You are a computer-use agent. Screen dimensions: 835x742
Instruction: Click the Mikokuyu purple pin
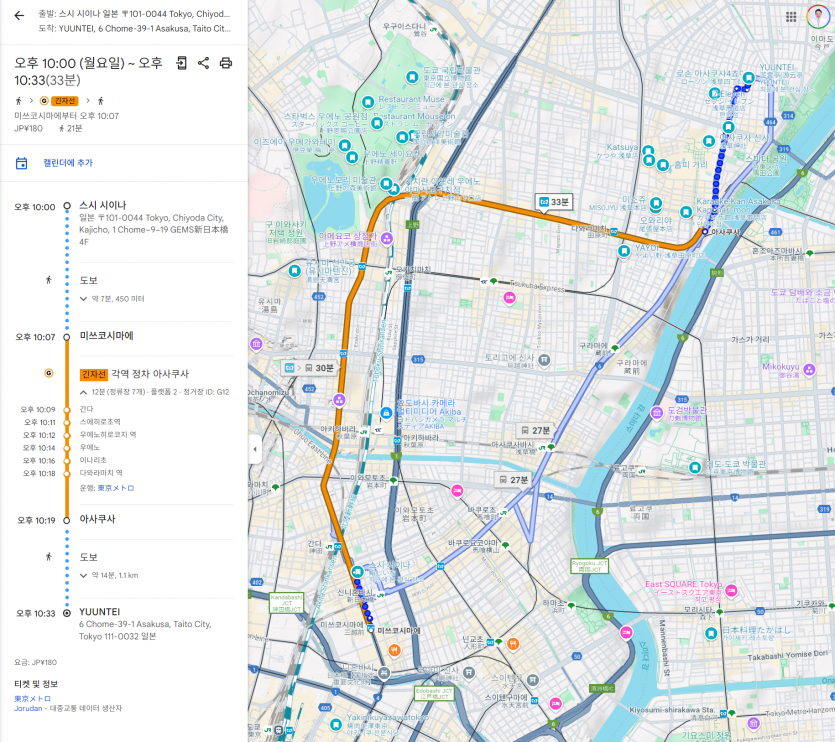click(809, 370)
